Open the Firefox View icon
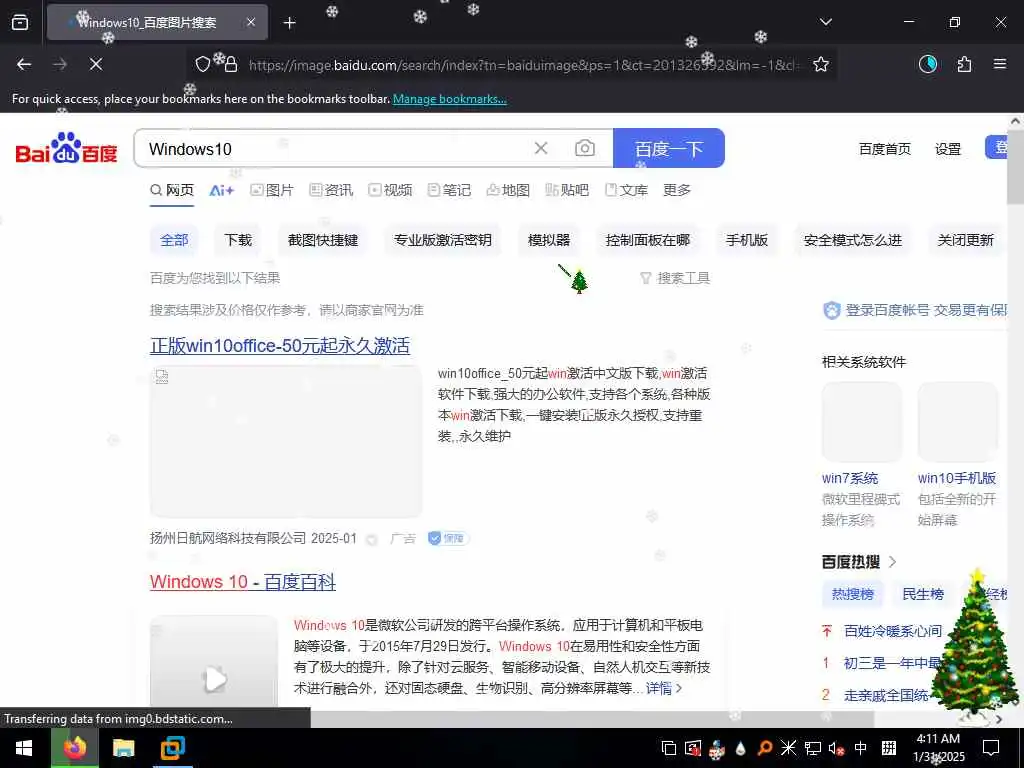 pos(20,23)
